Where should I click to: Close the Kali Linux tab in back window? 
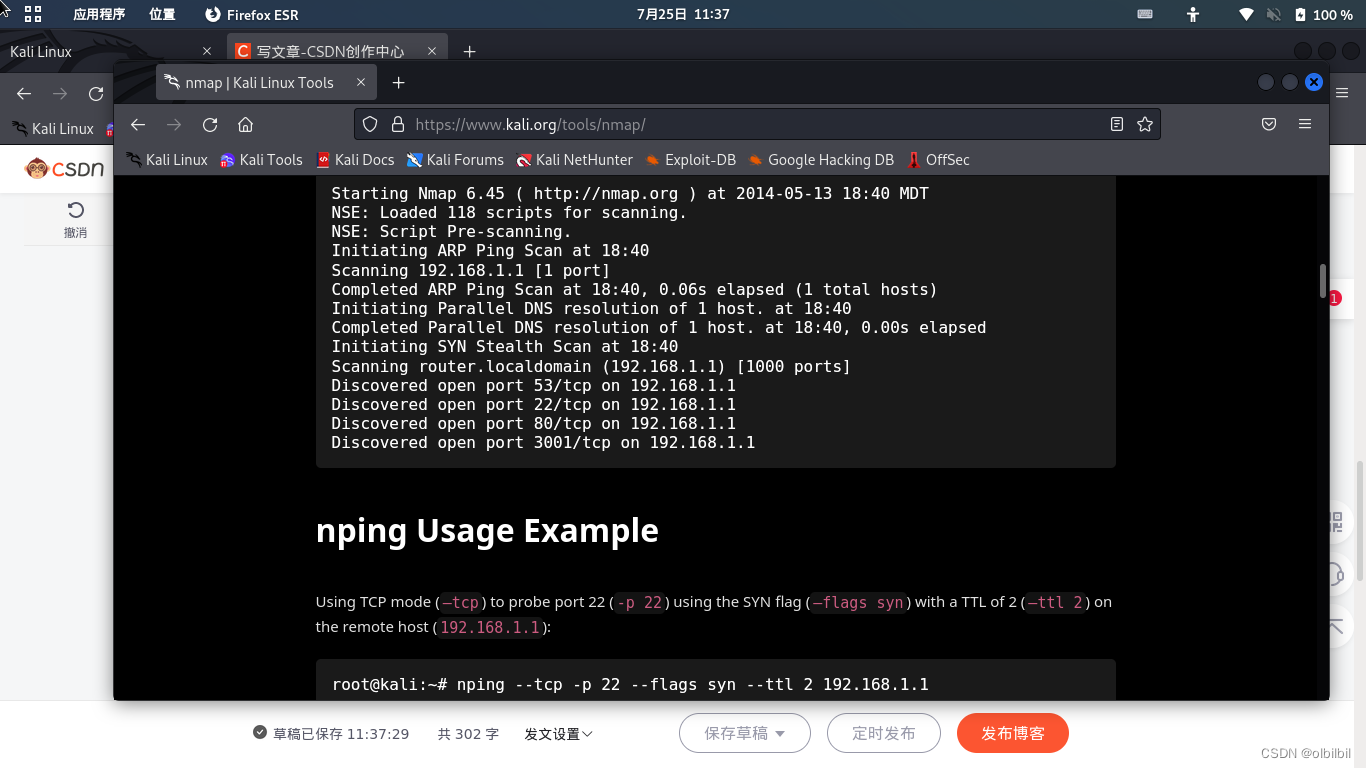(207, 51)
